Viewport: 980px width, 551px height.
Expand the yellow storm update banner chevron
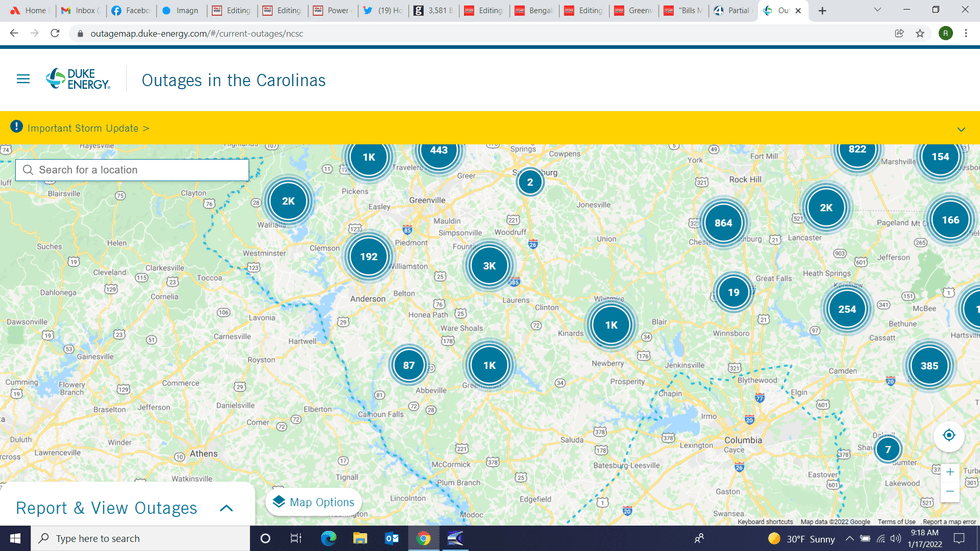pos(961,129)
